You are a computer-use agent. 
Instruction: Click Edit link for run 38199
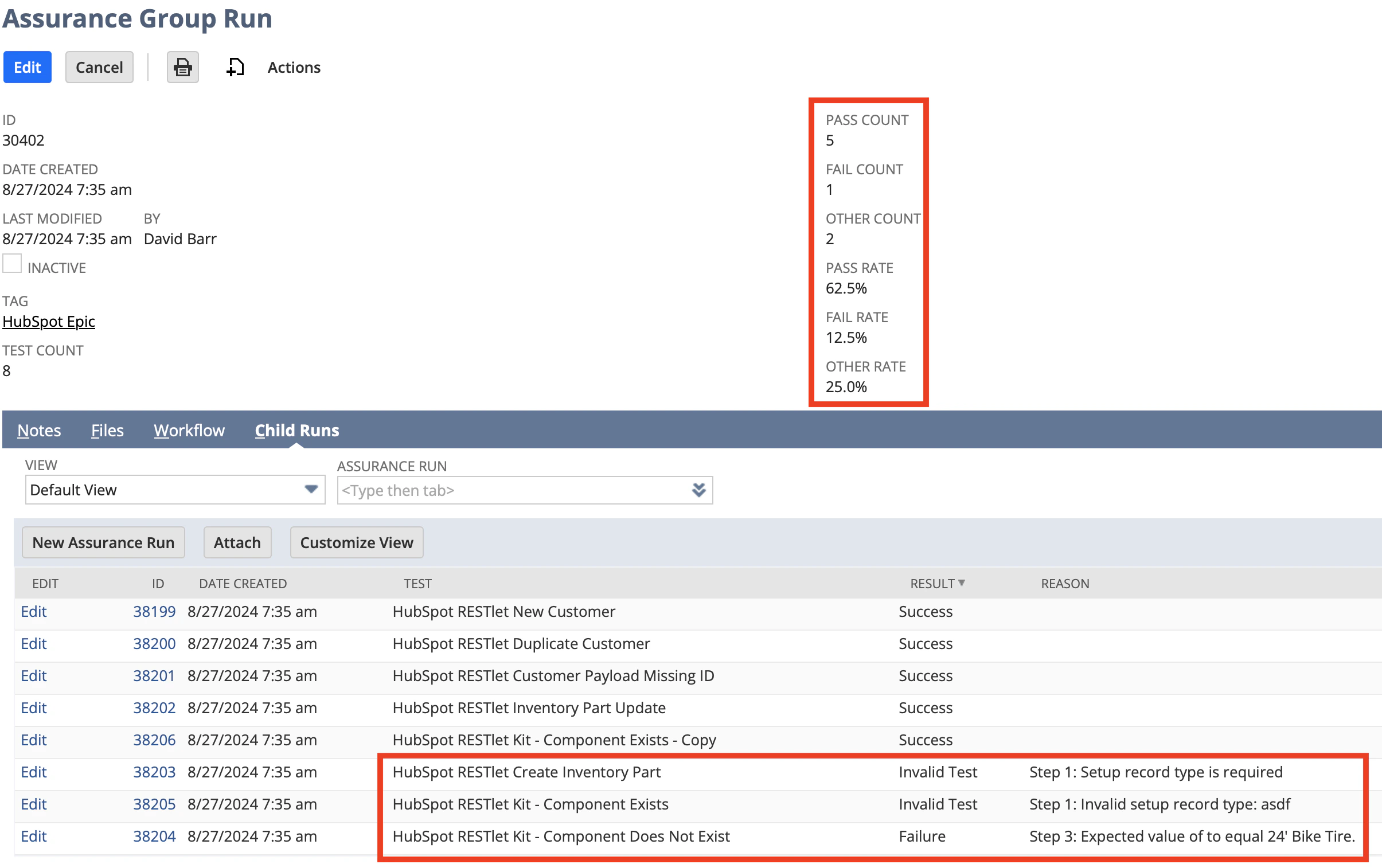33,611
